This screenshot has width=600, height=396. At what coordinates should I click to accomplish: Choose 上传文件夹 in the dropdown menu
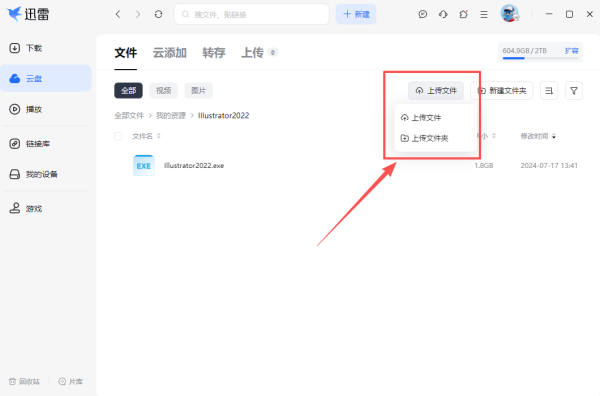pyautogui.click(x=424, y=138)
